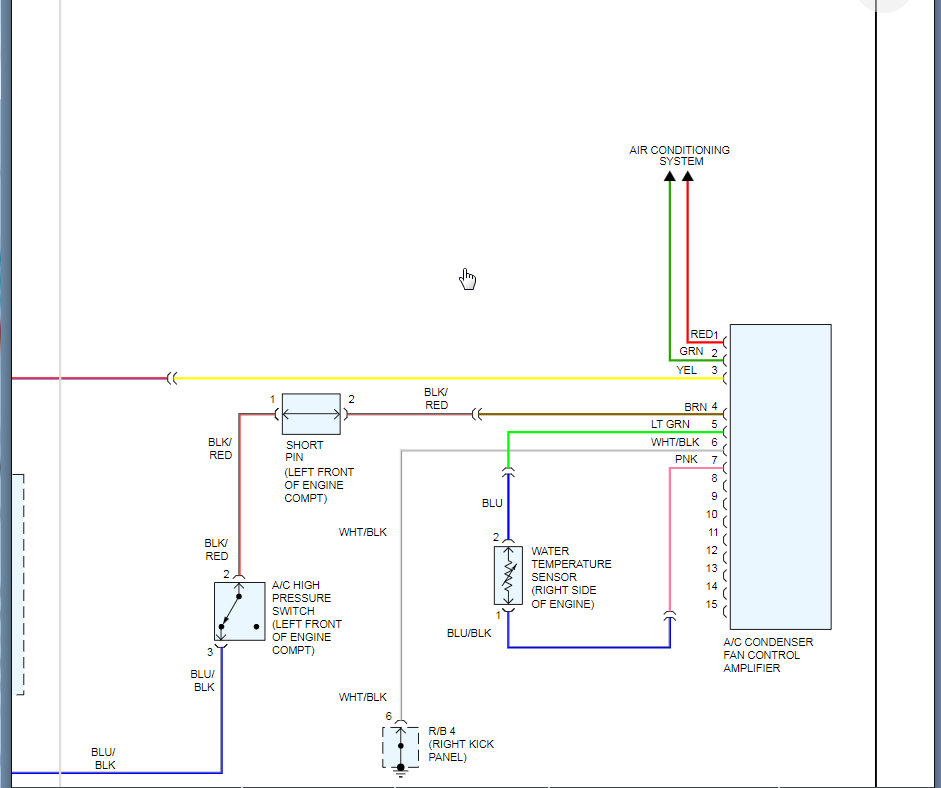Click amplifier pin number 5
The image size is (941, 788).
point(714,424)
